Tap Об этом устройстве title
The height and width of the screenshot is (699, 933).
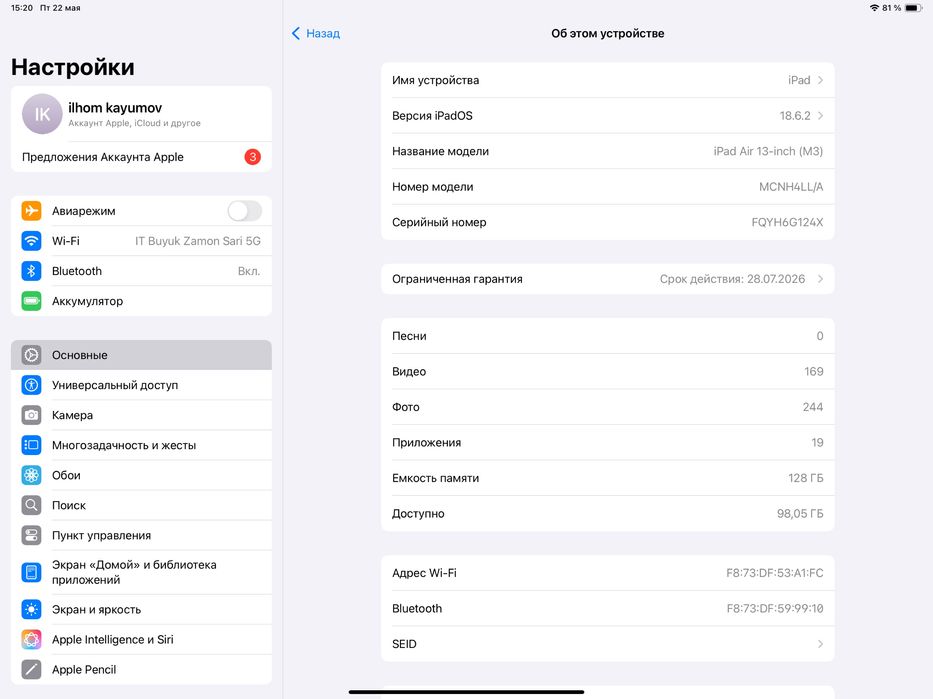[x=608, y=33]
